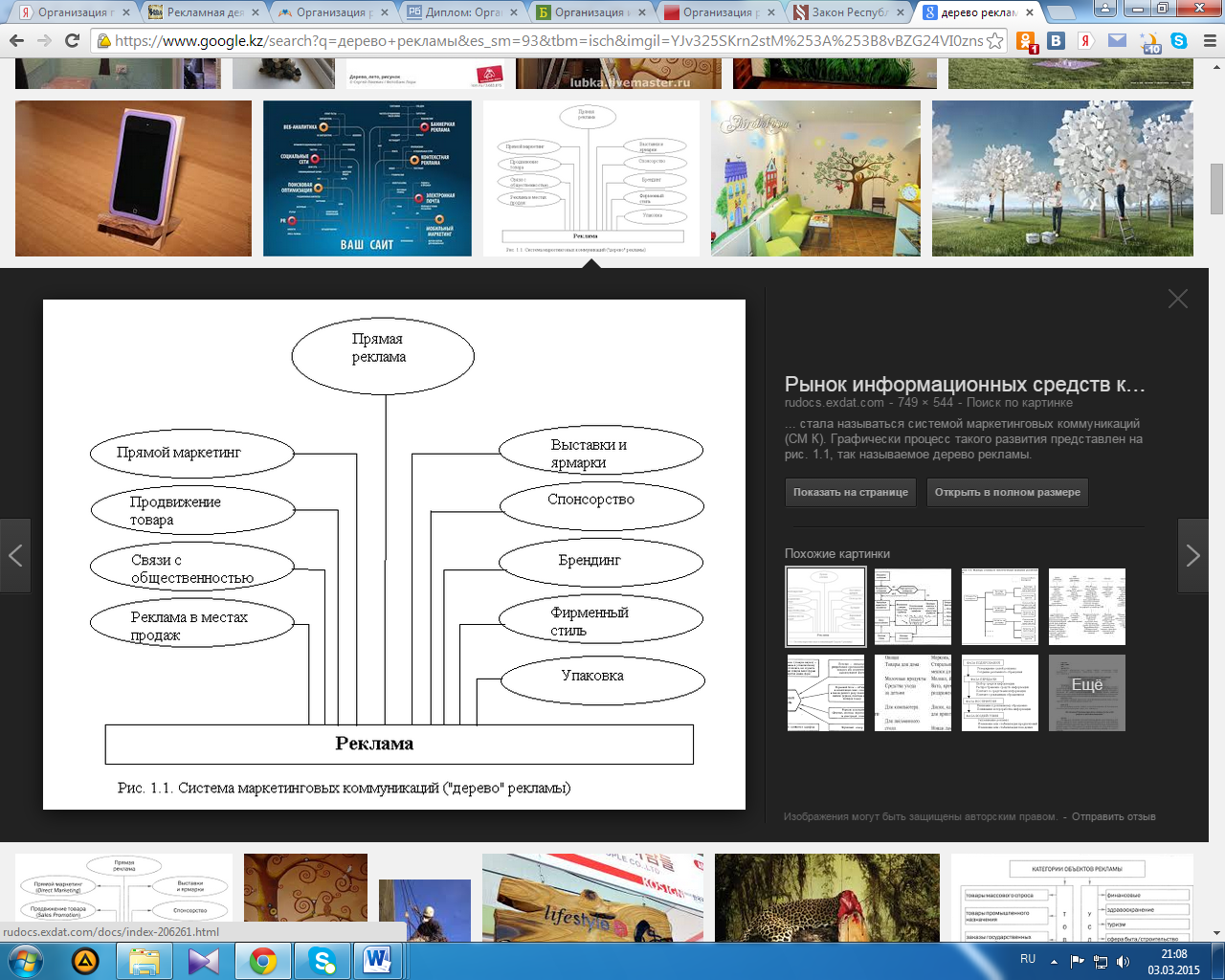Open the volume control in tray
The image size is (1225, 980).
coord(1124,961)
